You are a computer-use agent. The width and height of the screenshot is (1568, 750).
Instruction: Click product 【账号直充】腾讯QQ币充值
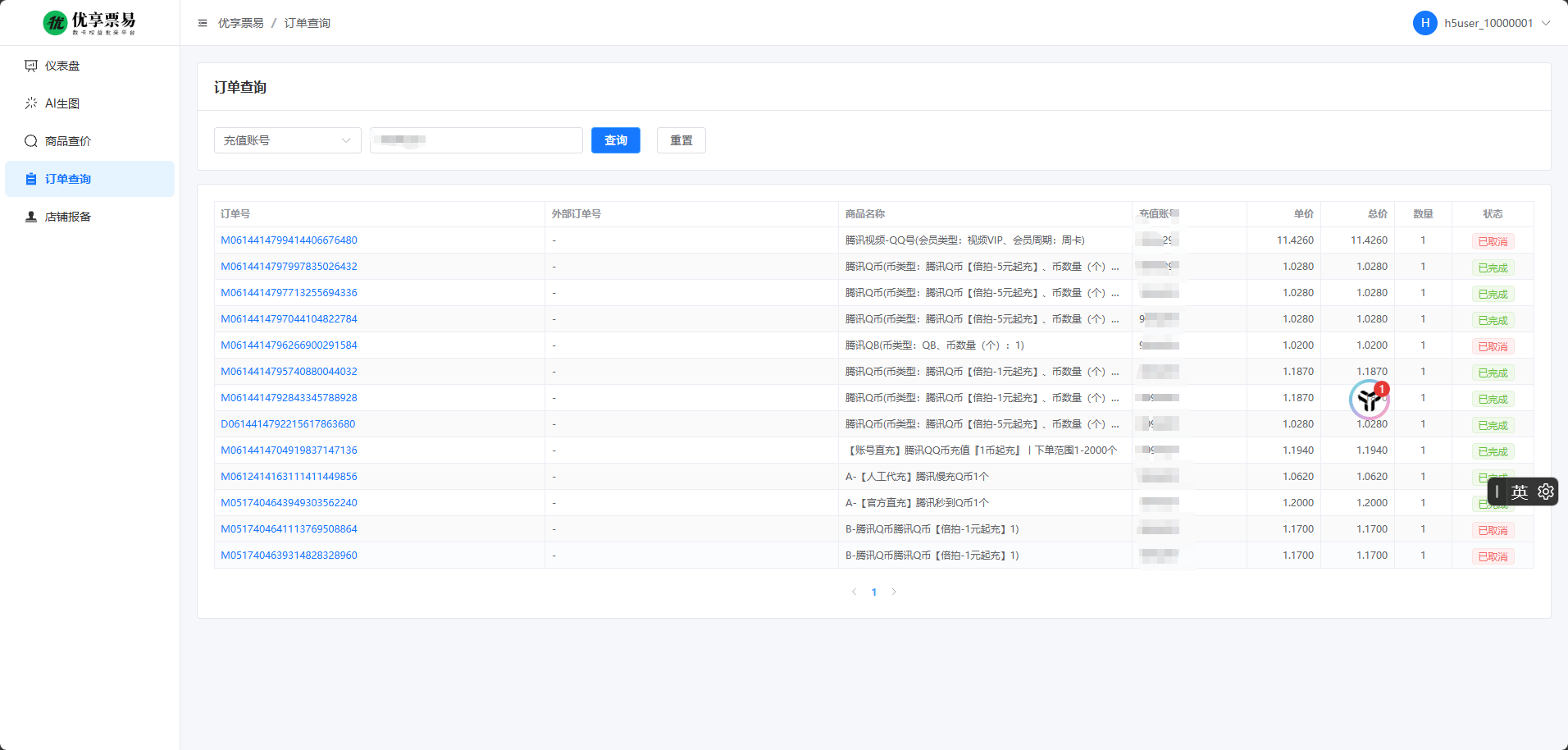coord(982,450)
